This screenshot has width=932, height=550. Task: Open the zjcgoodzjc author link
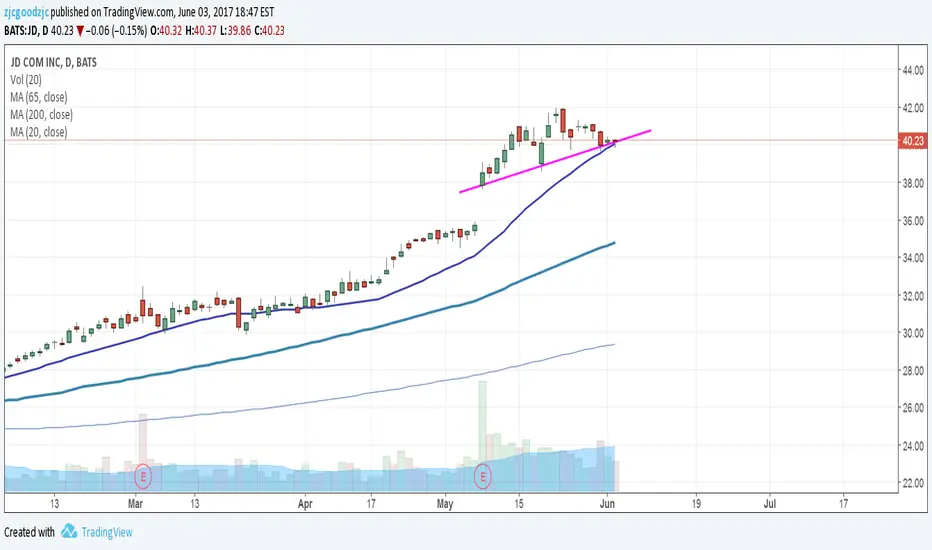27,12
